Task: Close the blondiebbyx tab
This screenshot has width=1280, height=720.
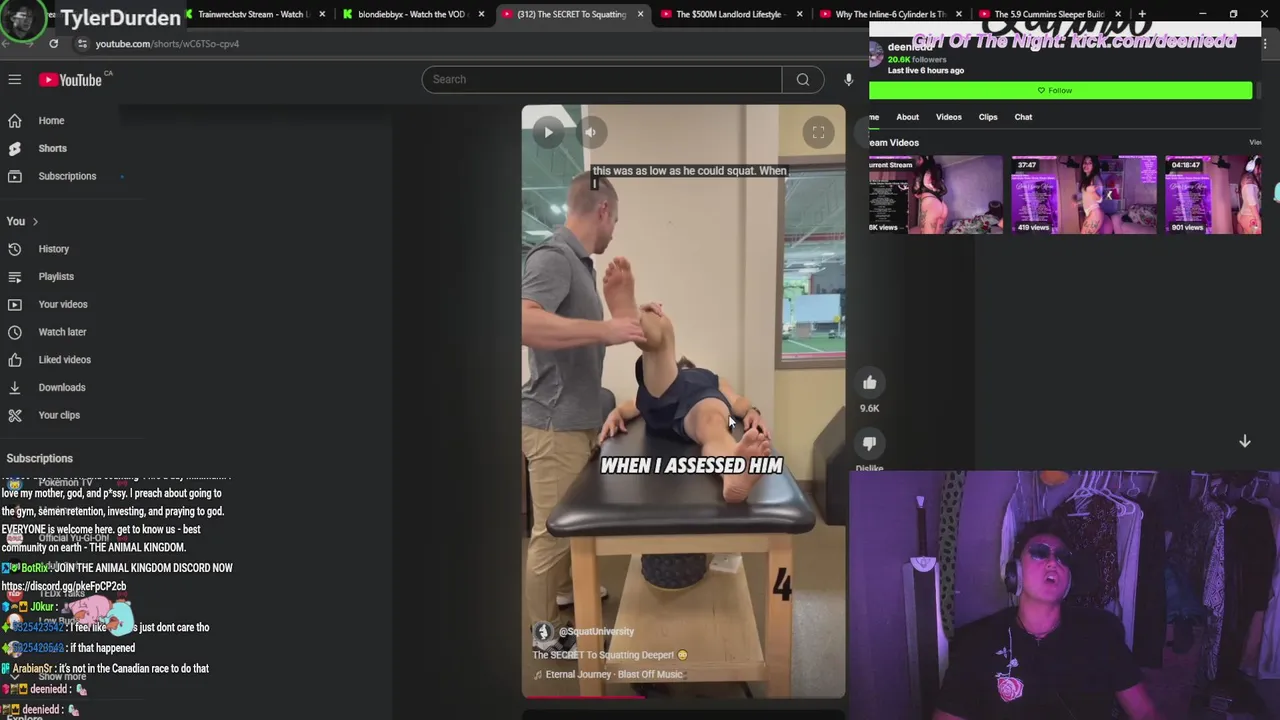Action: tap(481, 14)
